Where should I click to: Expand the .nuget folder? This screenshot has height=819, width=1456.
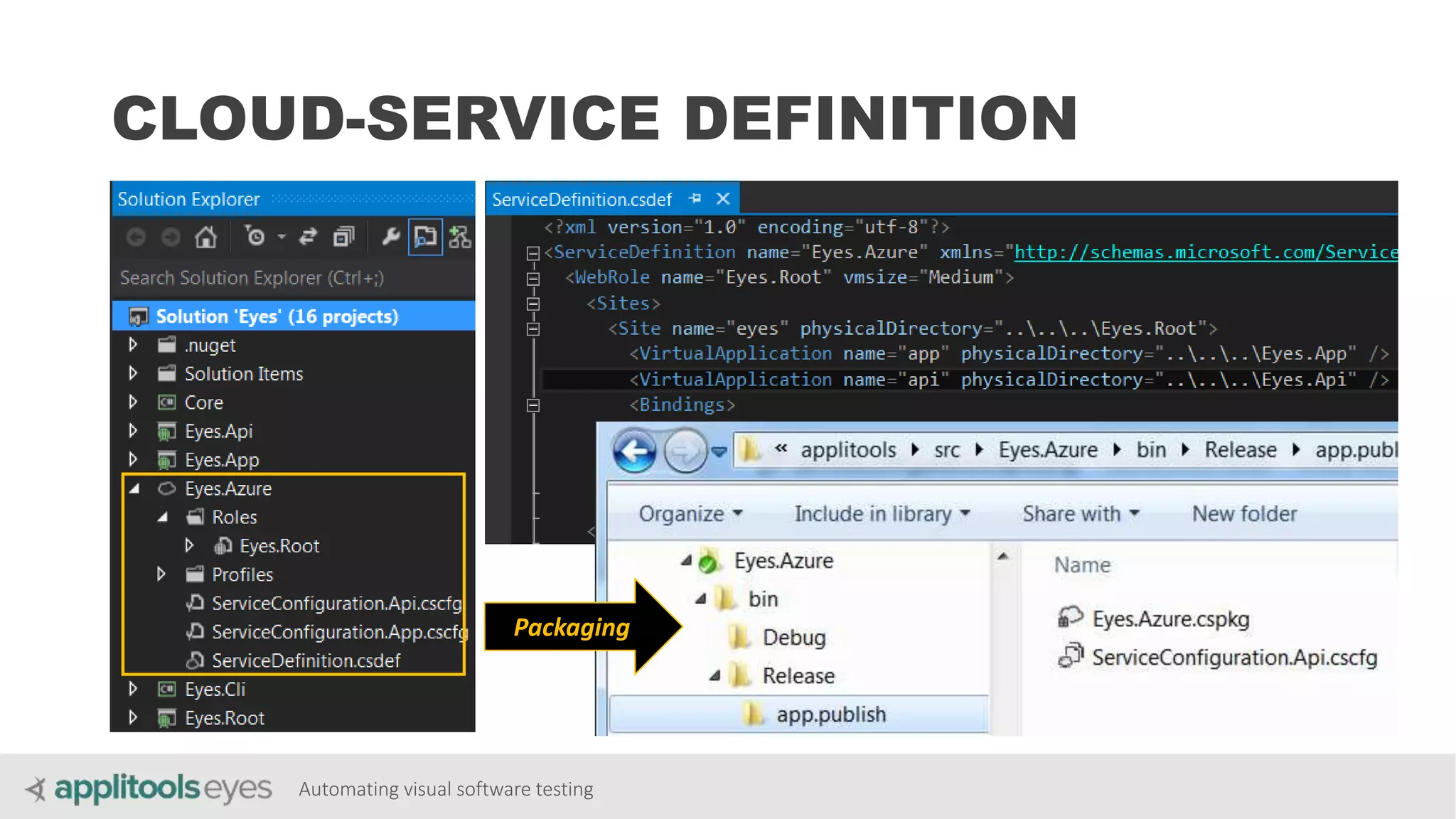pyautogui.click(x=133, y=345)
